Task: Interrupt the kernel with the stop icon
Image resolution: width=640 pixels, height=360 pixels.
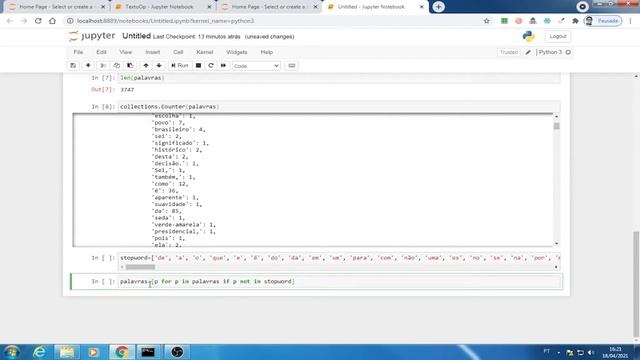Action: (x=198, y=66)
